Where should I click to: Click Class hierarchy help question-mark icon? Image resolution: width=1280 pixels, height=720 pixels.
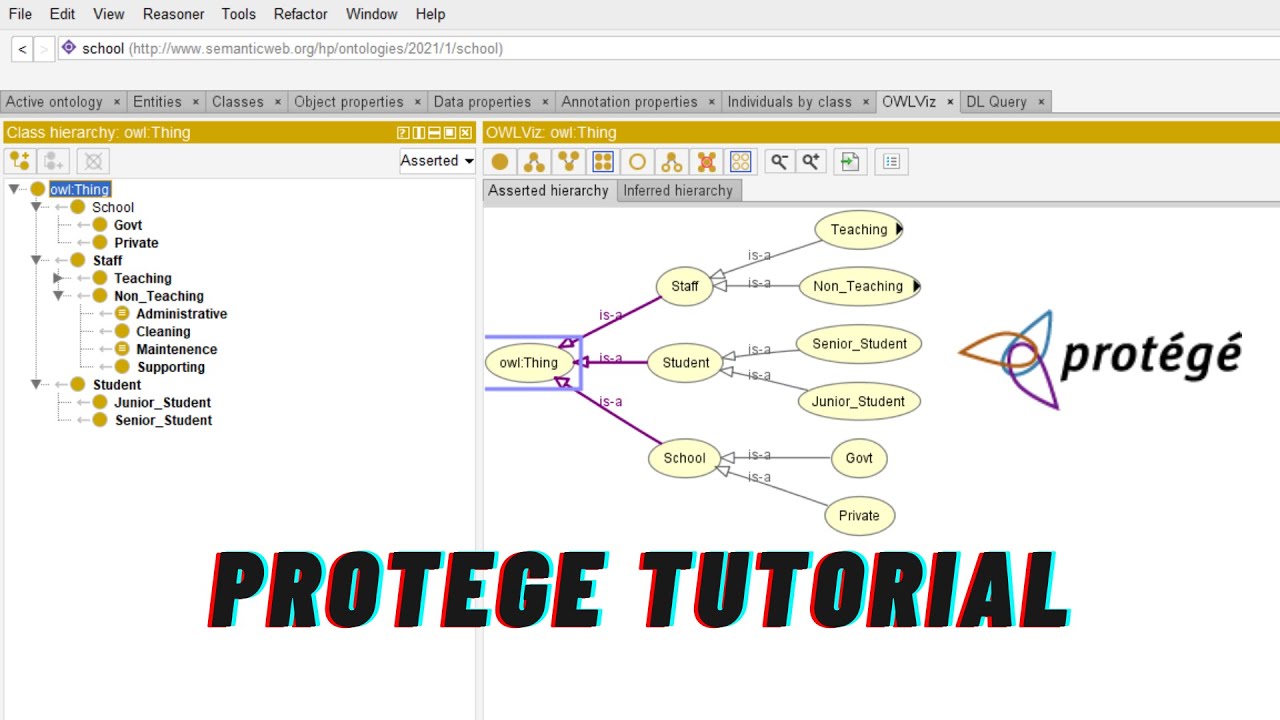tap(403, 133)
